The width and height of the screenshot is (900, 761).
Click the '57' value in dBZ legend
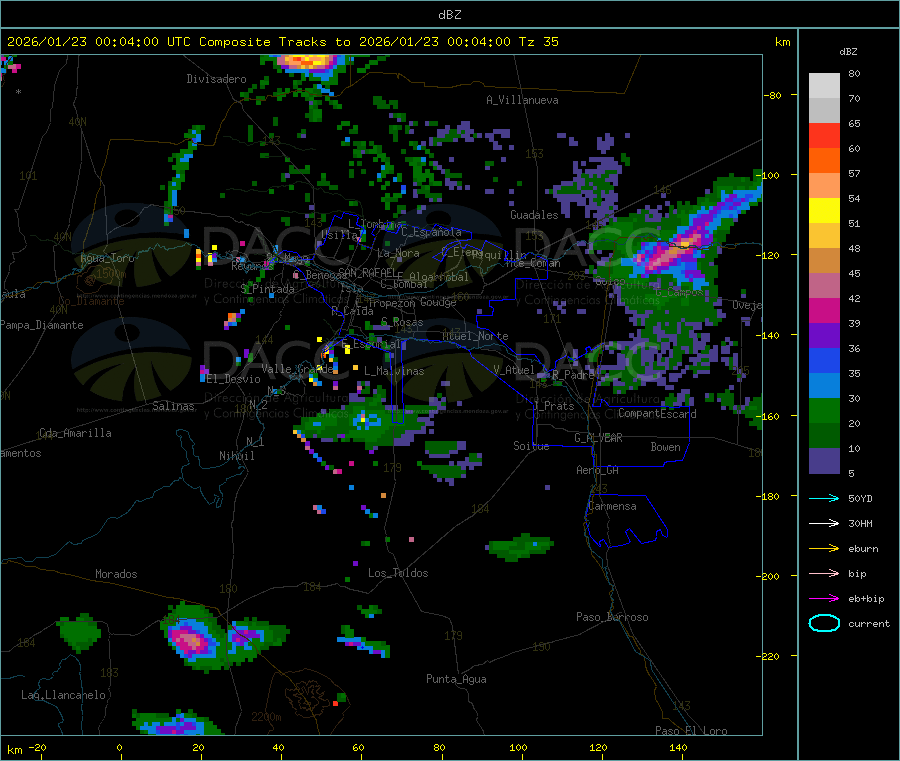coord(855,173)
